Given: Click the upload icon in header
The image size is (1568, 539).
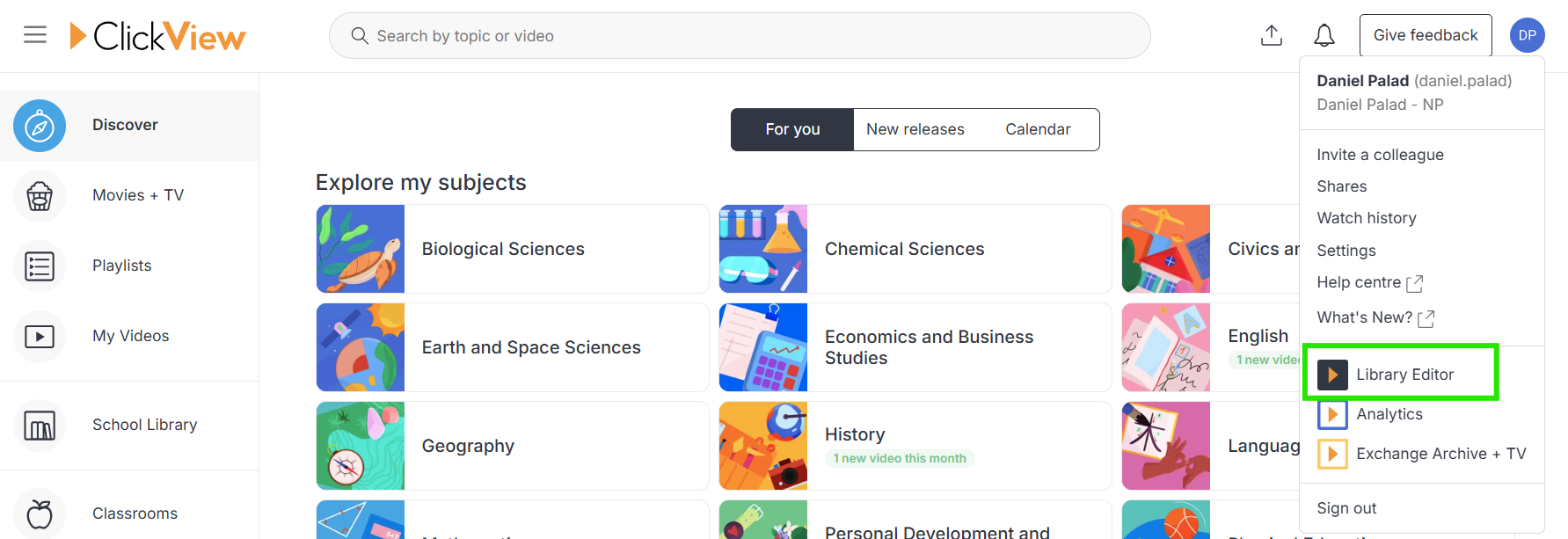Looking at the screenshot, I should [x=1271, y=35].
